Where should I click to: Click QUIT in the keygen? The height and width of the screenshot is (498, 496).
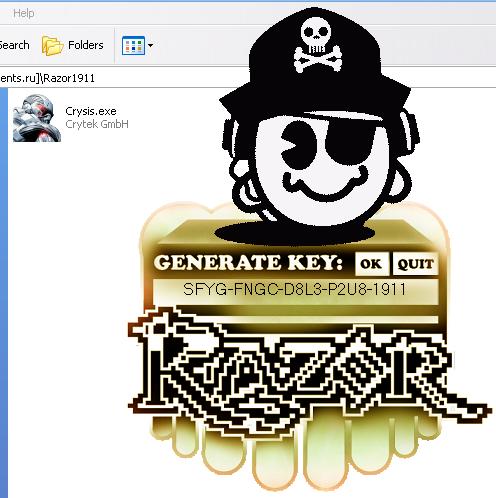pos(415,264)
